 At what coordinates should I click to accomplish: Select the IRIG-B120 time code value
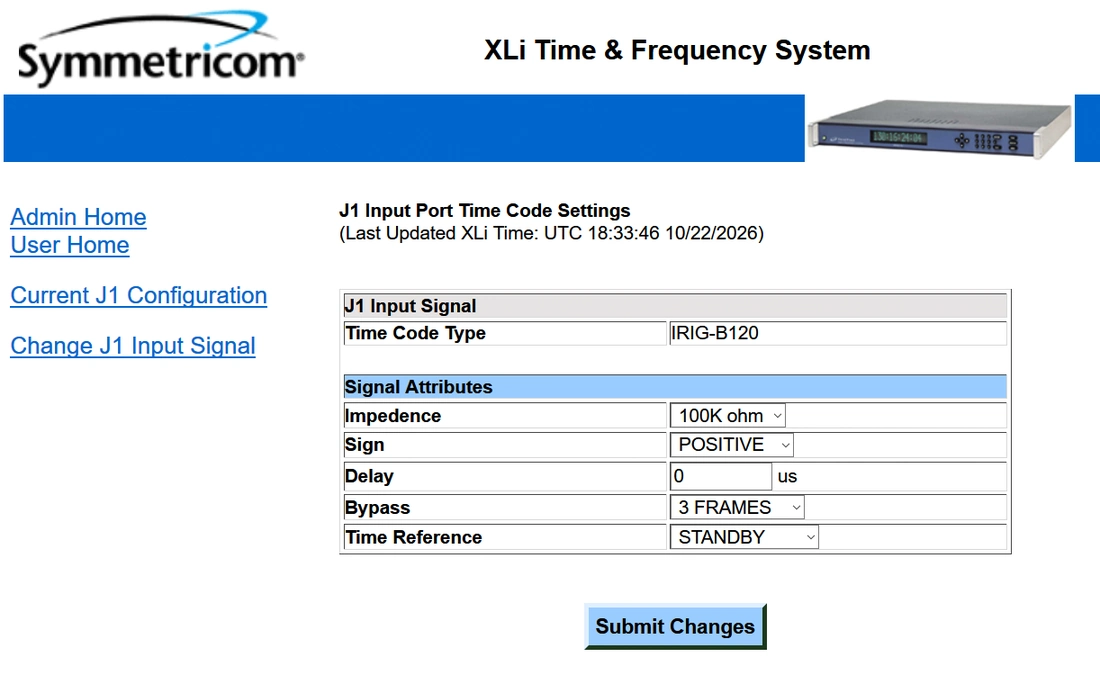(715, 333)
